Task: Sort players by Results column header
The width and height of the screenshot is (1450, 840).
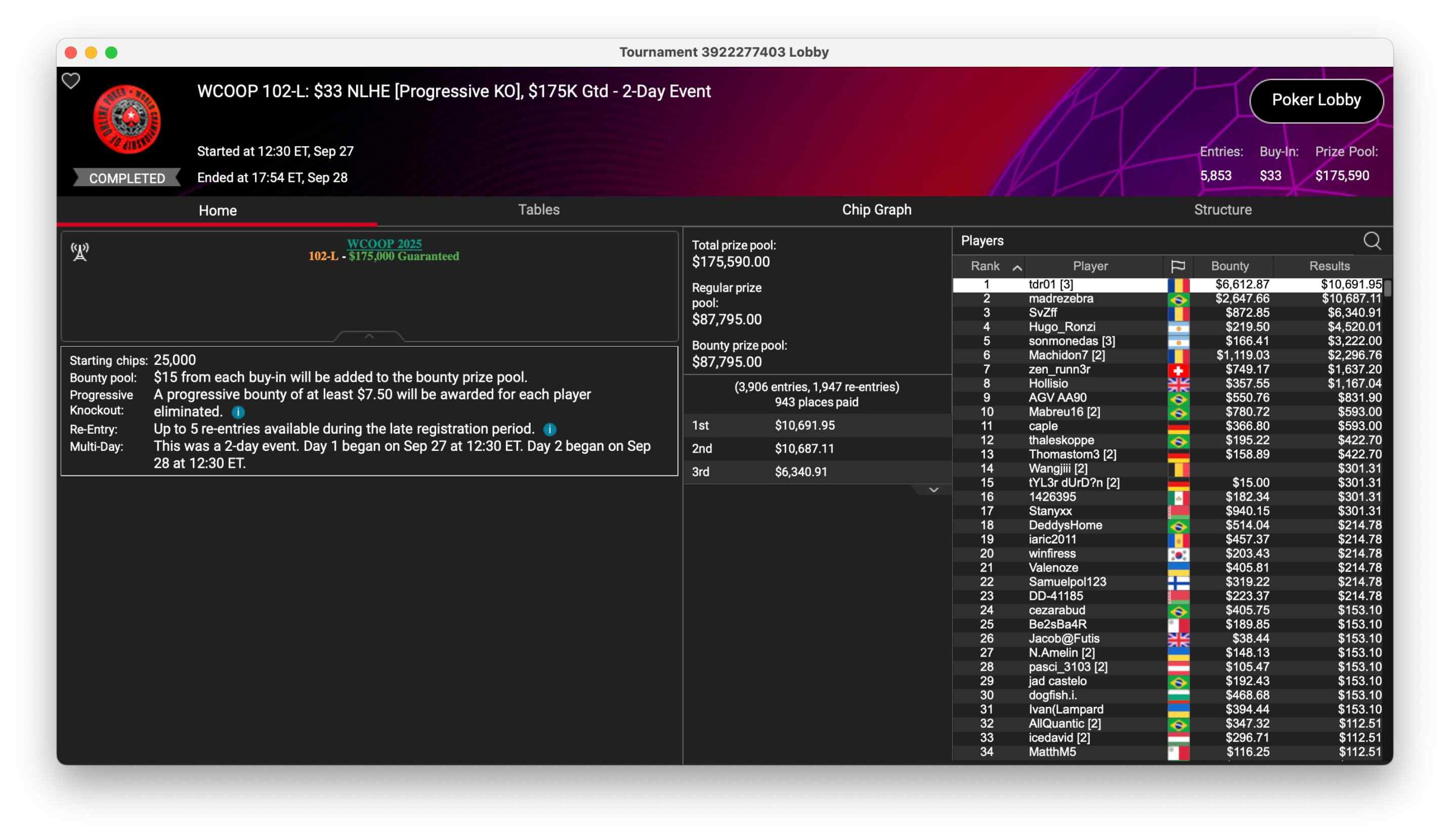Action: tap(1329, 266)
